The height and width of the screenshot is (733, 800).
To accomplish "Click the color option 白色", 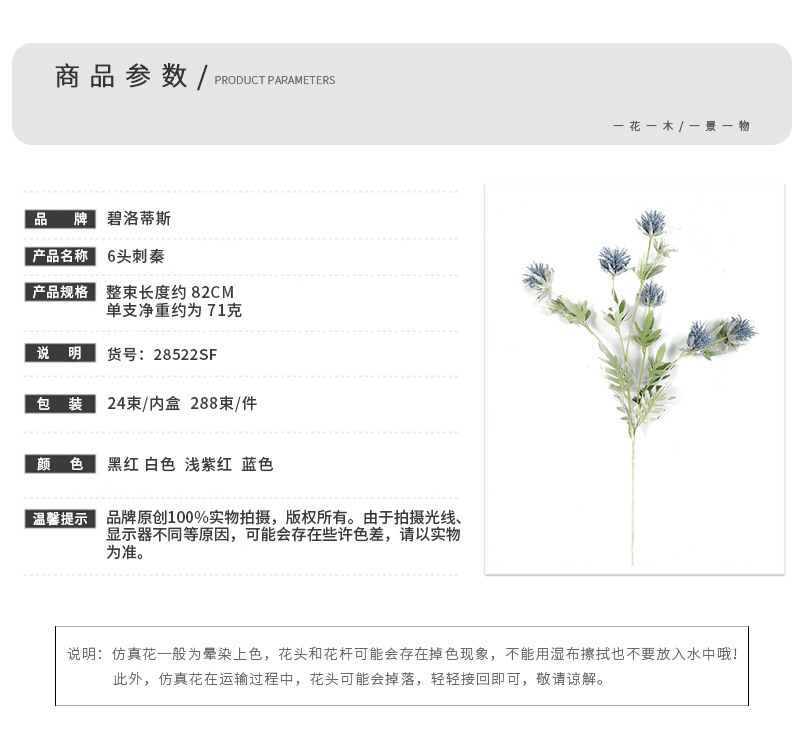I will 160,464.
